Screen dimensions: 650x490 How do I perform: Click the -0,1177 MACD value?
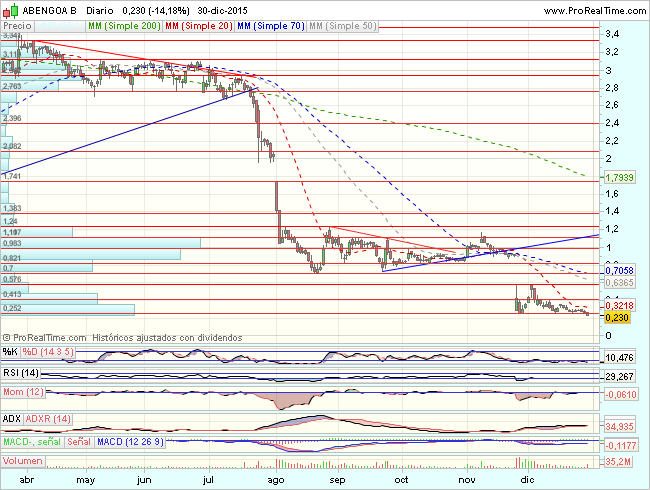621,446
